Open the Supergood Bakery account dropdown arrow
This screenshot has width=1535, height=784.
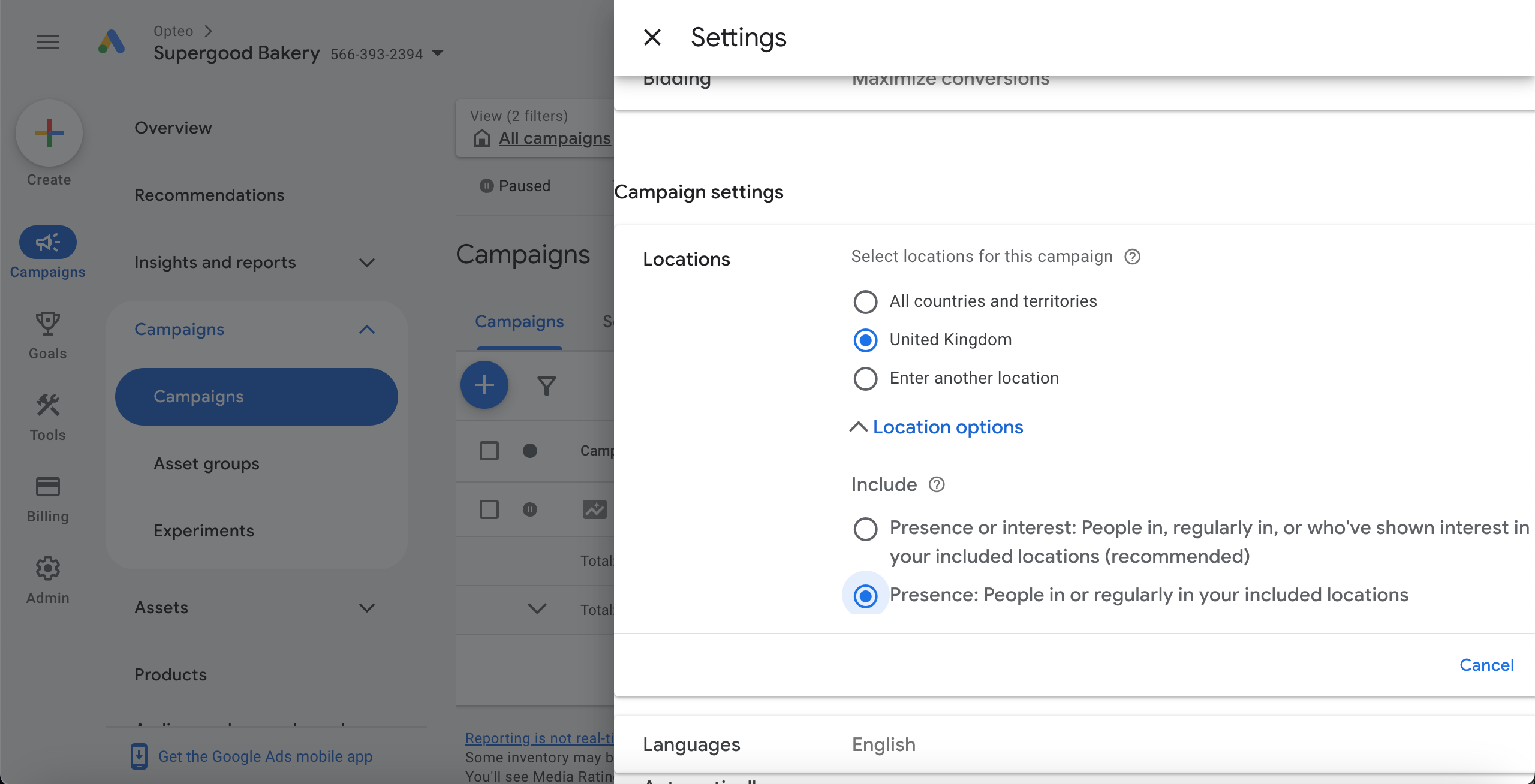coord(438,54)
